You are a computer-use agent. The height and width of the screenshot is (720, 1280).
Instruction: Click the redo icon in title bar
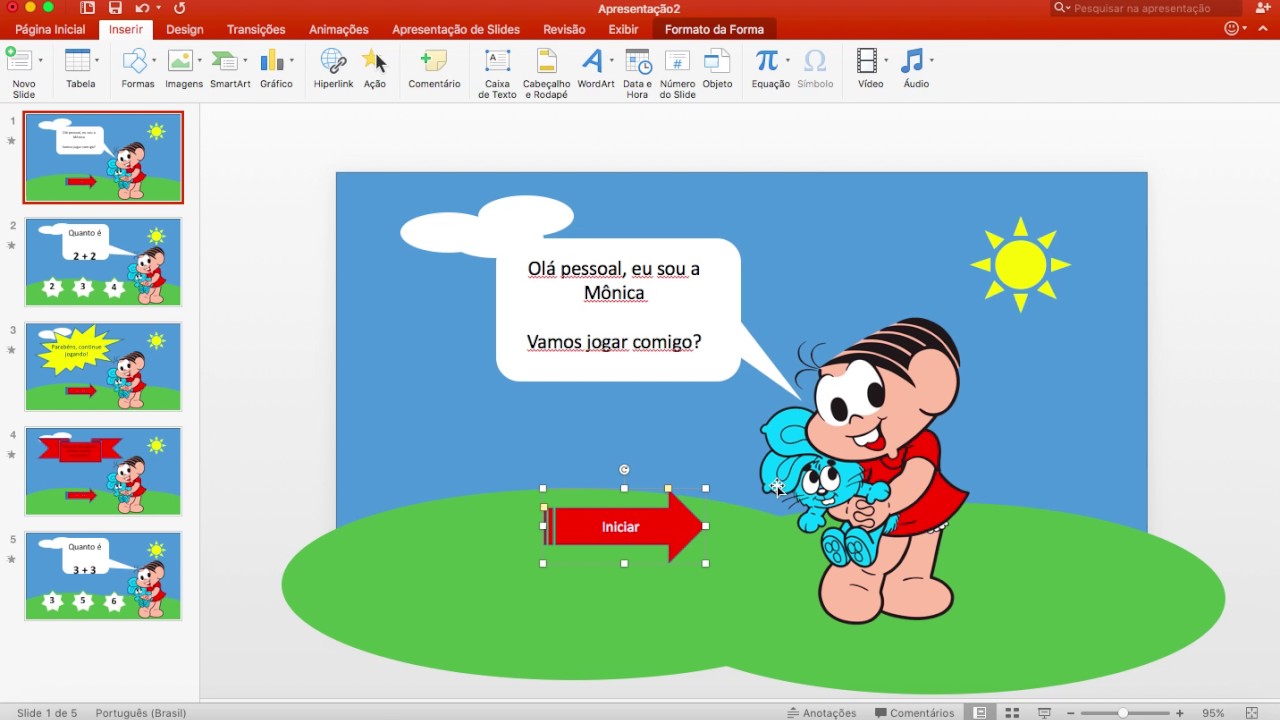click(180, 8)
